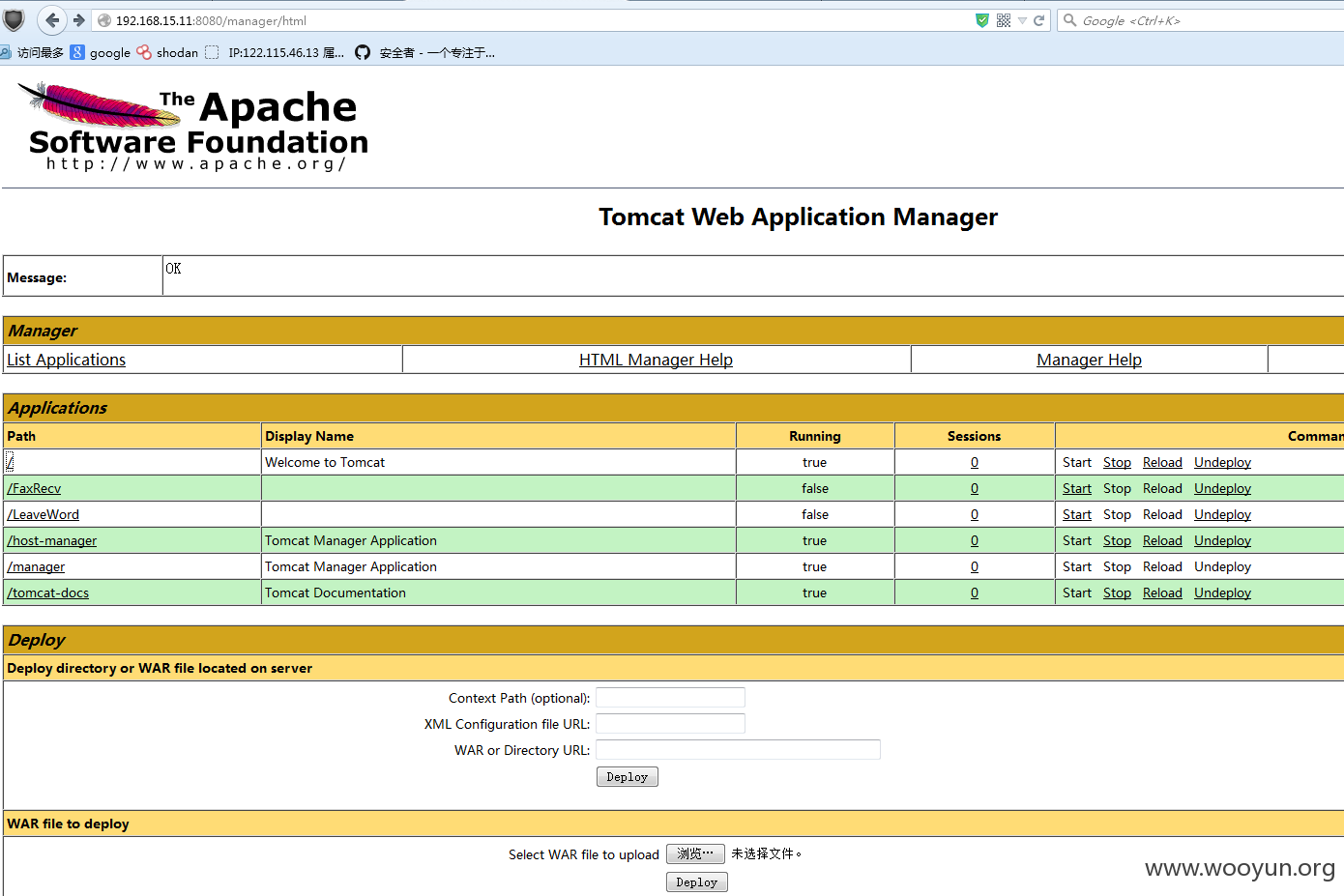Click the search magnifier icon
Image resolution: width=1344 pixels, height=896 pixels.
coord(1070,20)
